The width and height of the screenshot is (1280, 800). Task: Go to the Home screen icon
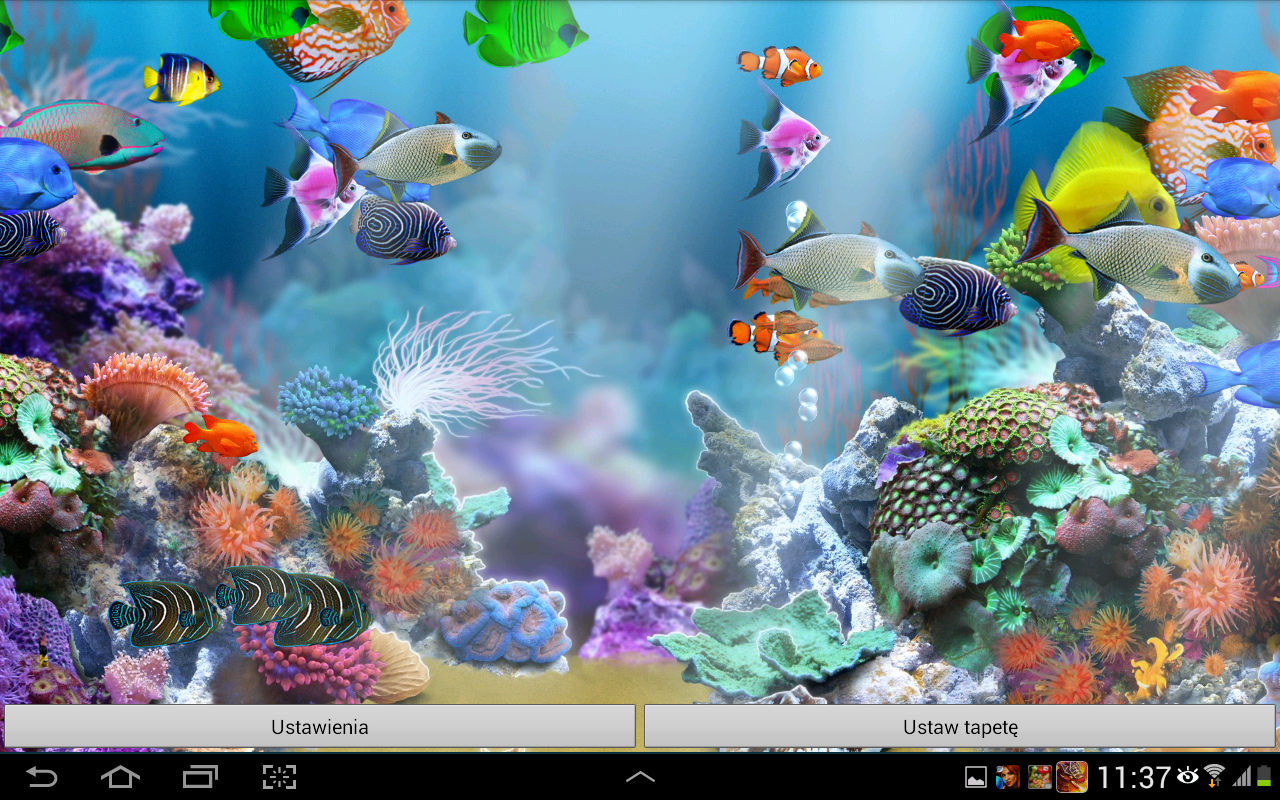click(x=120, y=777)
